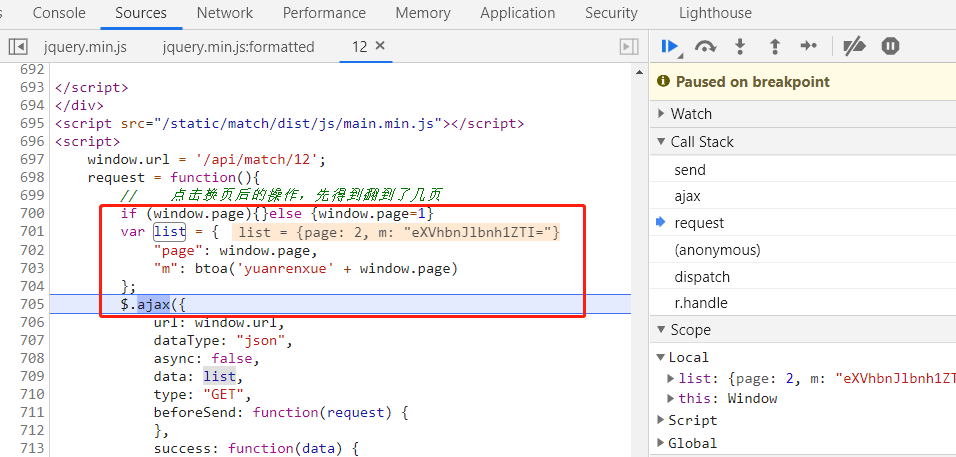Step out of current function

coord(775,46)
